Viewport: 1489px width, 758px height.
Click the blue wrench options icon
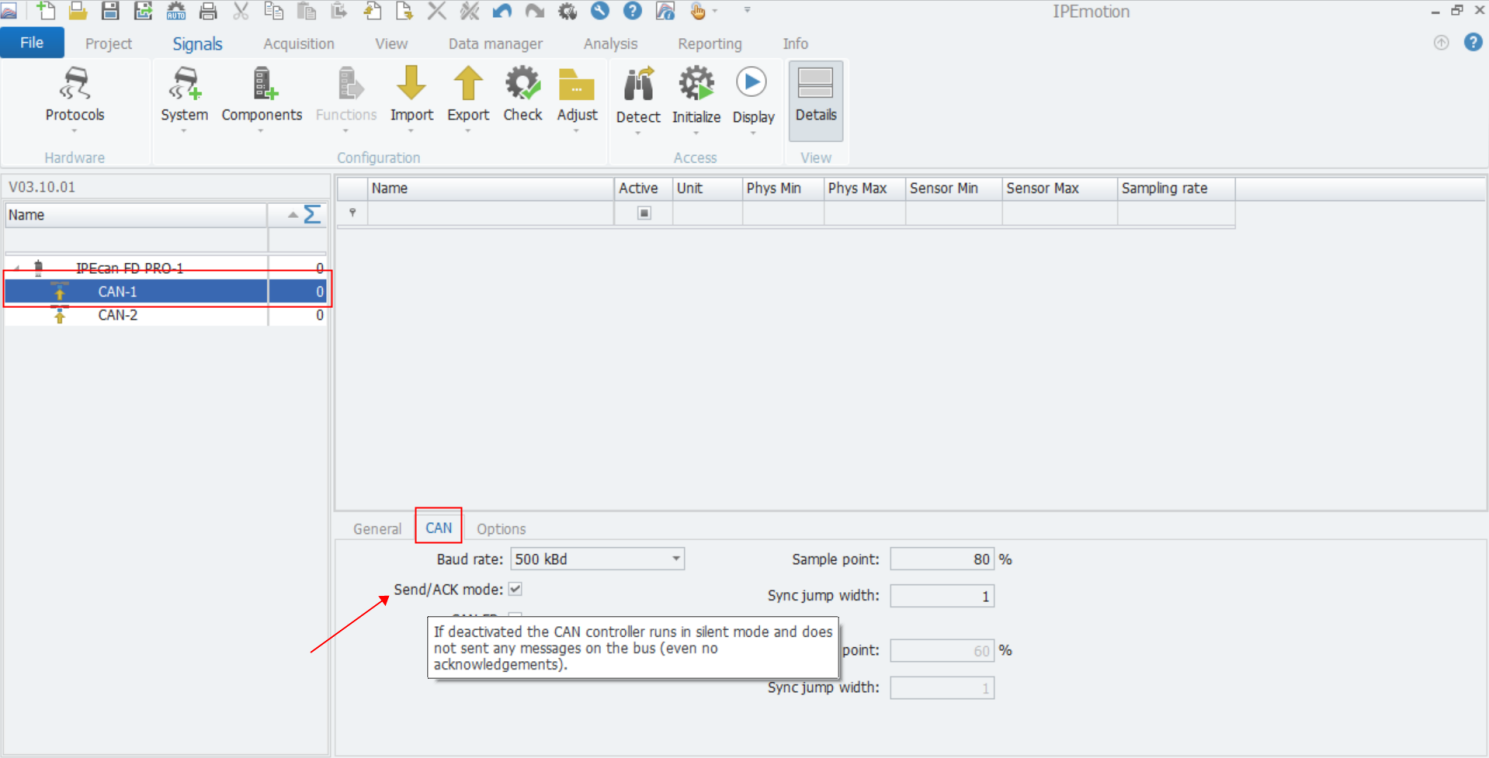[599, 12]
